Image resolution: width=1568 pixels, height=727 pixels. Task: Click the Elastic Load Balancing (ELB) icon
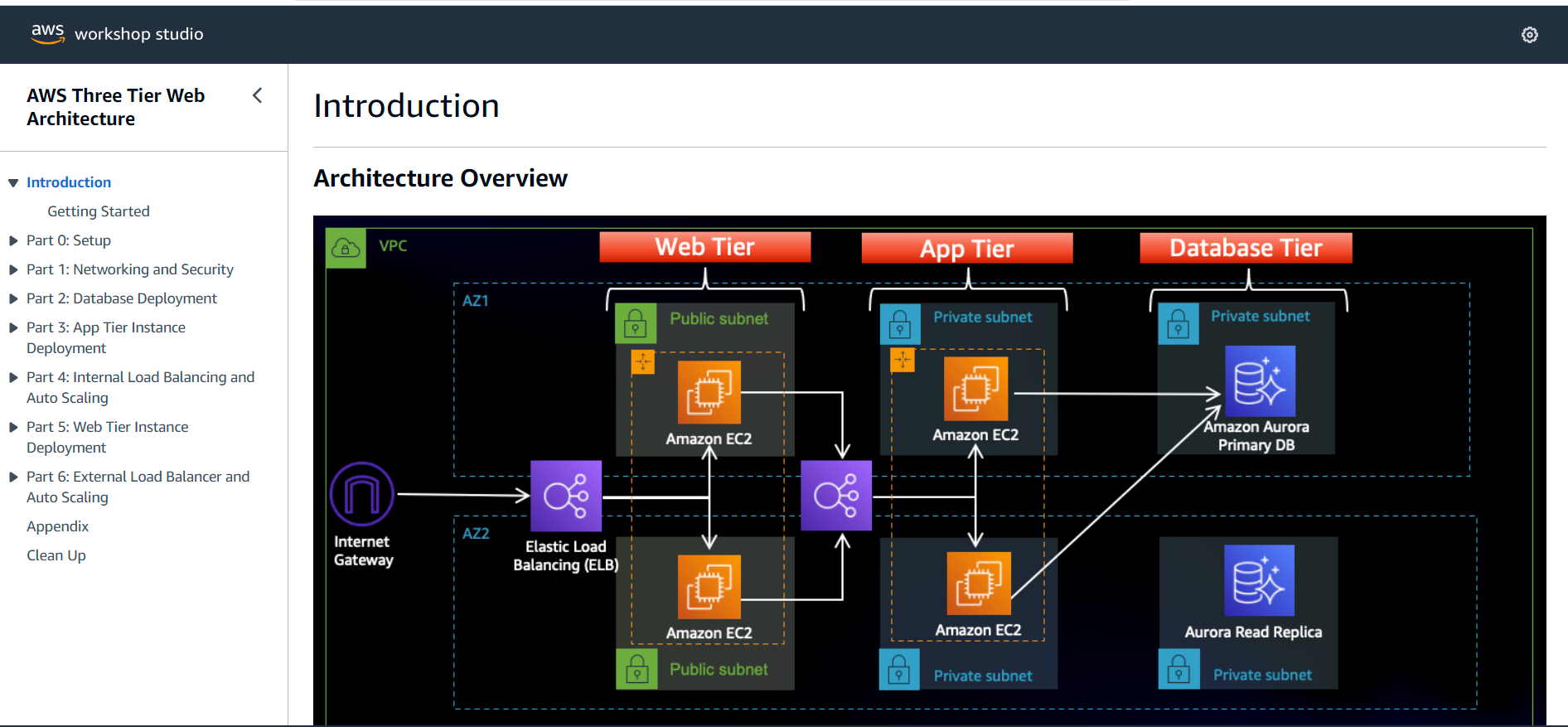(566, 496)
